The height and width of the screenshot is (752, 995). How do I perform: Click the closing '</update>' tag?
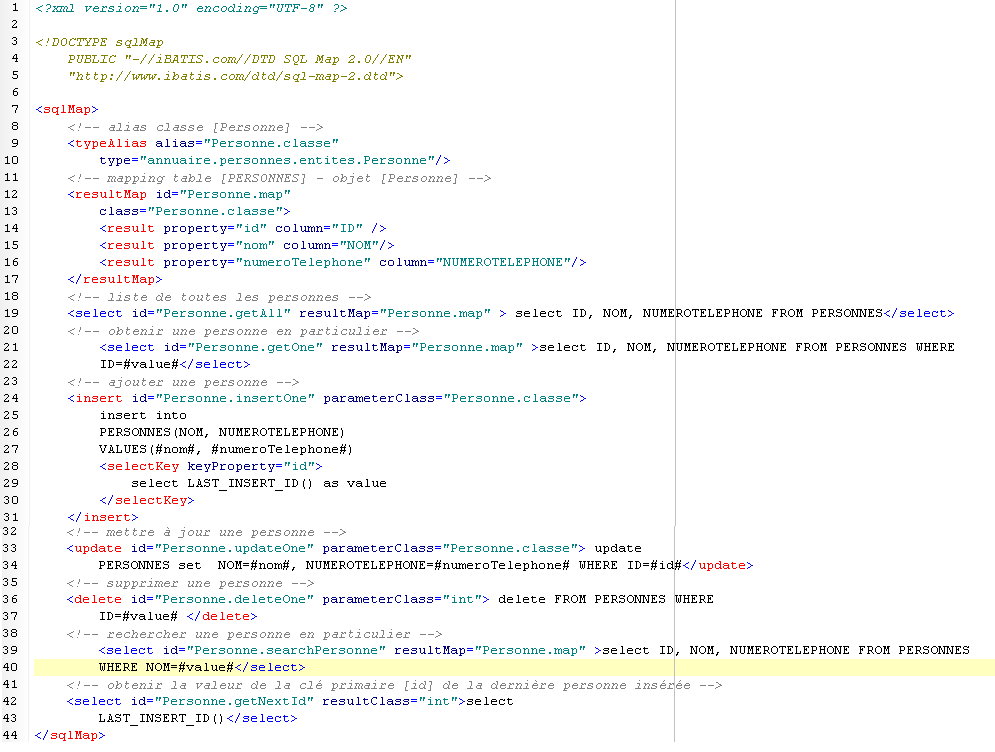point(718,565)
